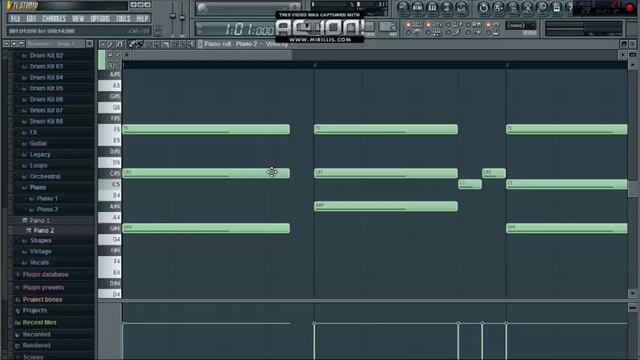Click the render audio shortcut icon
Screen dimensions: 640x360
click(x=513, y=8)
